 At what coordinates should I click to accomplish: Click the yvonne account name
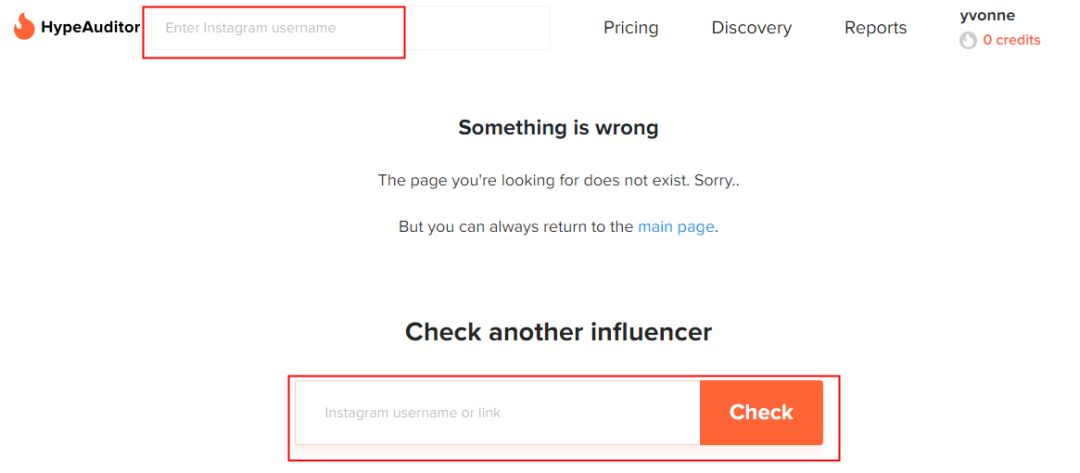(x=987, y=15)
